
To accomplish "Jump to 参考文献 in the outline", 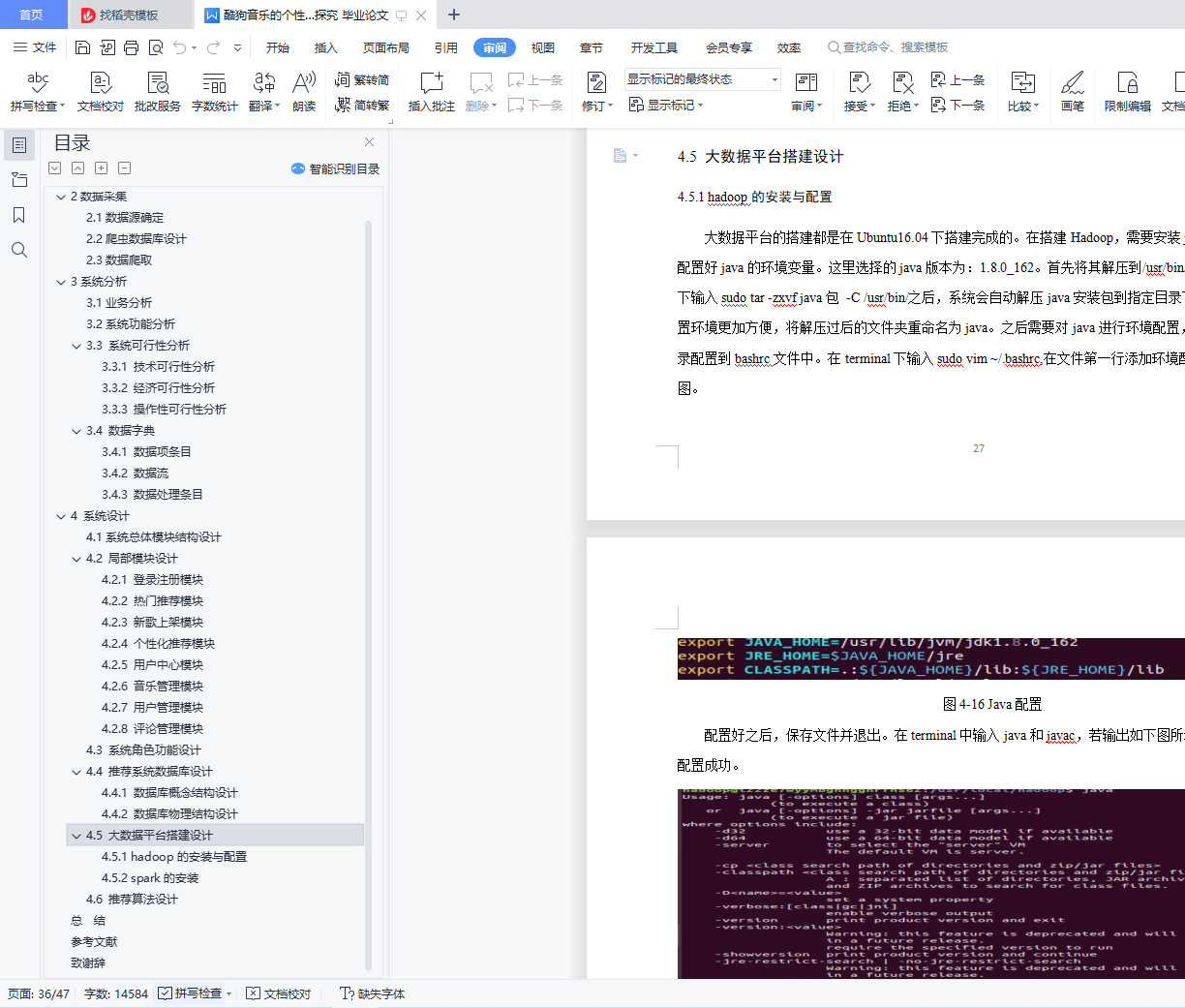I will pos(94,942).
